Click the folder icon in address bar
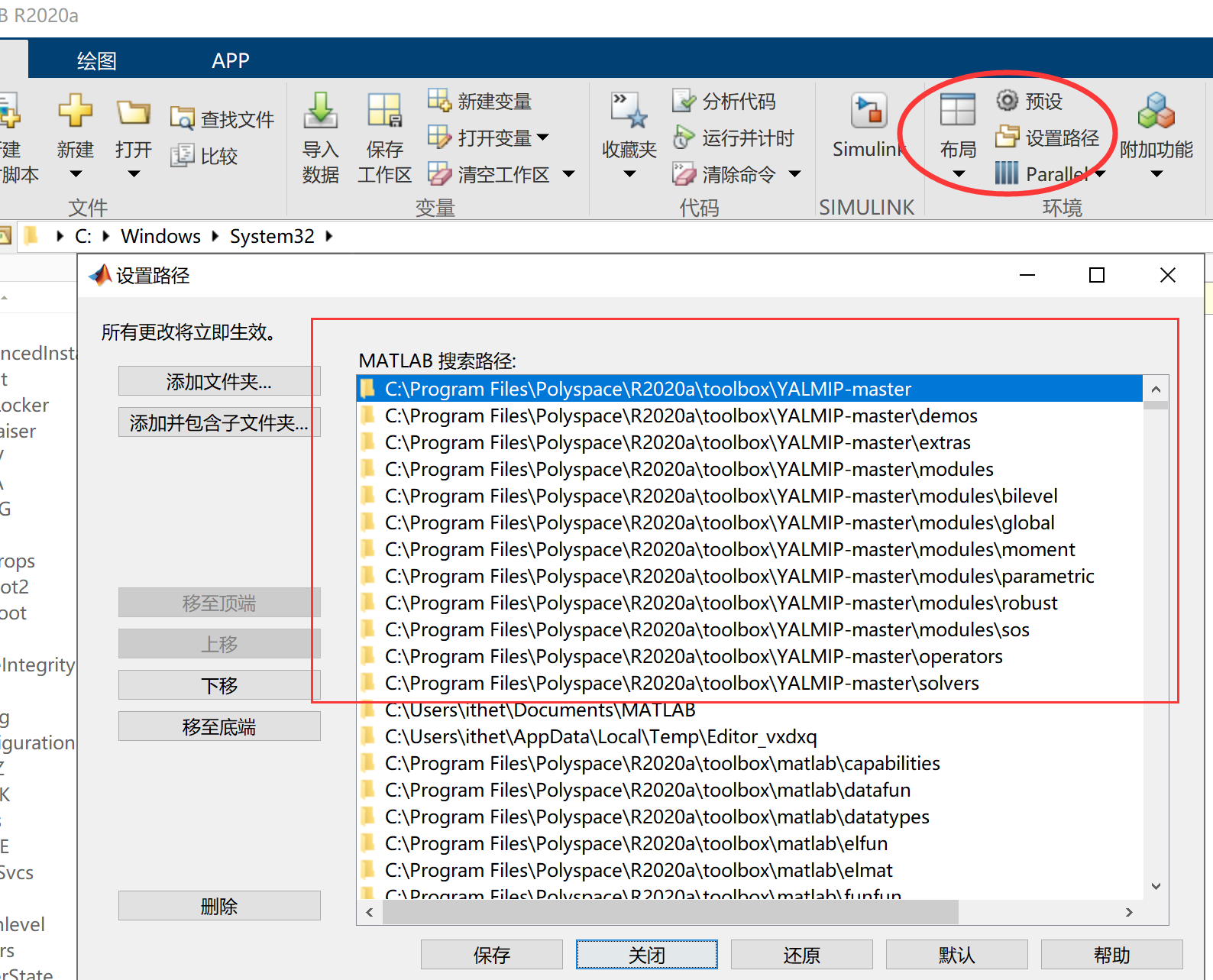The height and width of the screenshot is (980, 1213). (31, 235)
